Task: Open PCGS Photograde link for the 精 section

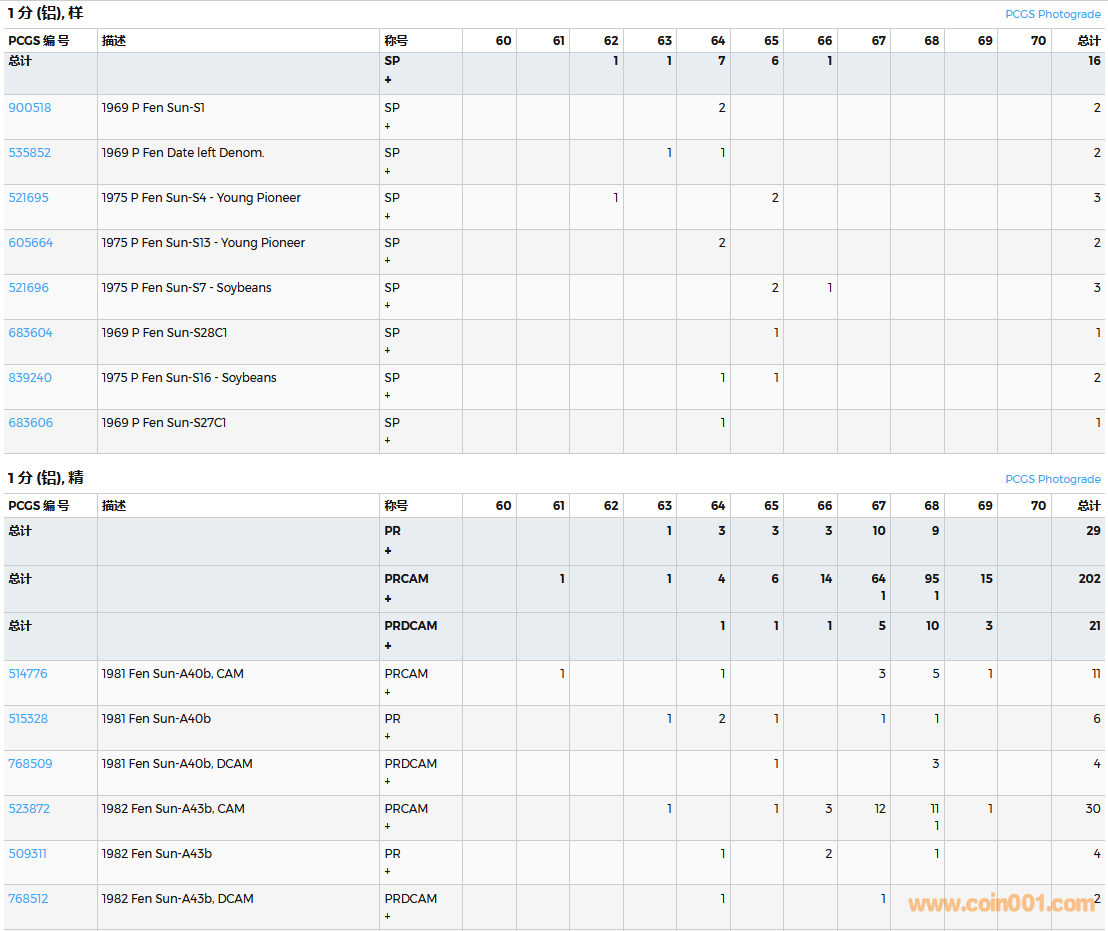Action: click(1052, 479)
